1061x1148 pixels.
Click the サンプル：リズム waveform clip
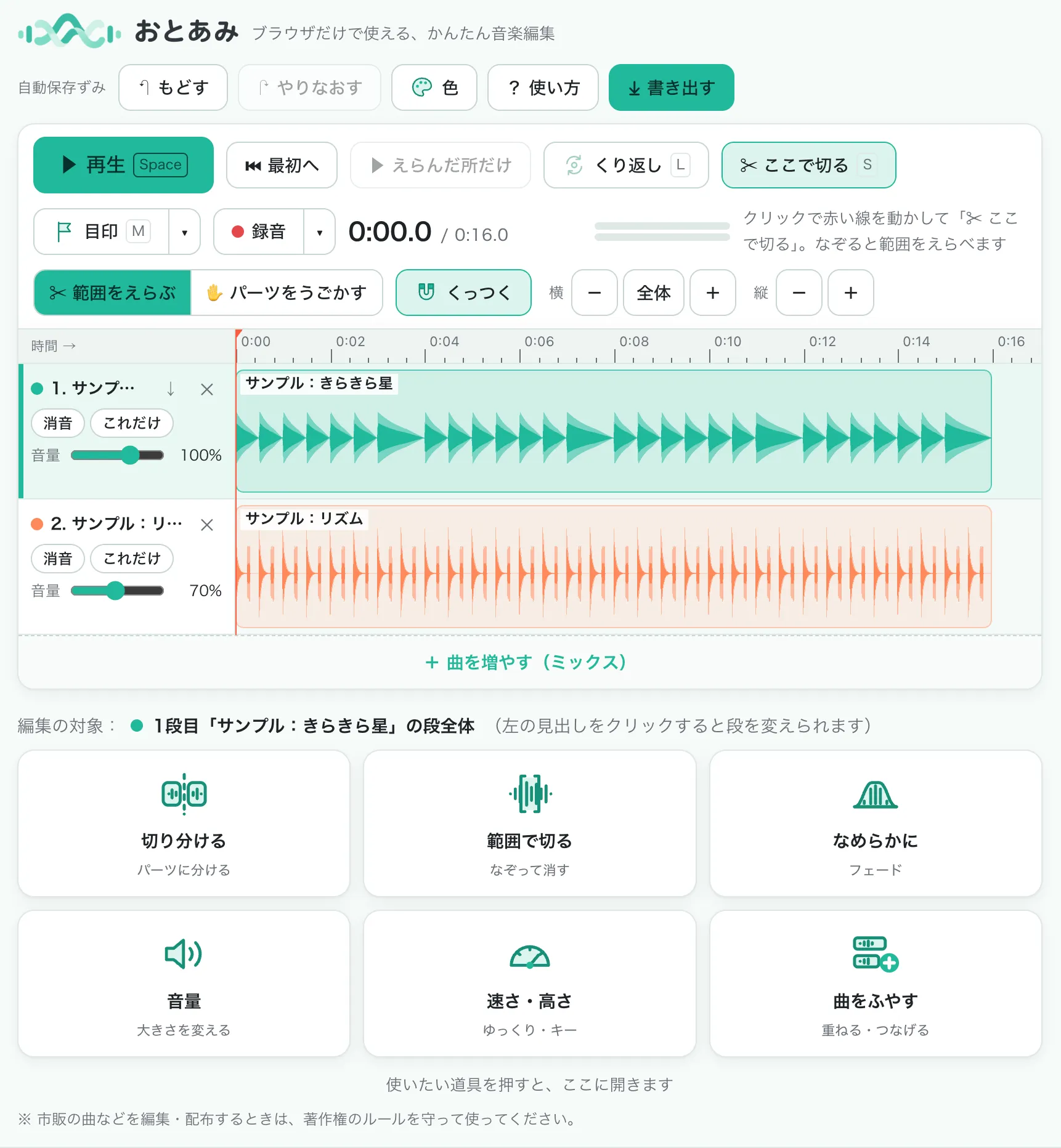click(x=614, y=567)
